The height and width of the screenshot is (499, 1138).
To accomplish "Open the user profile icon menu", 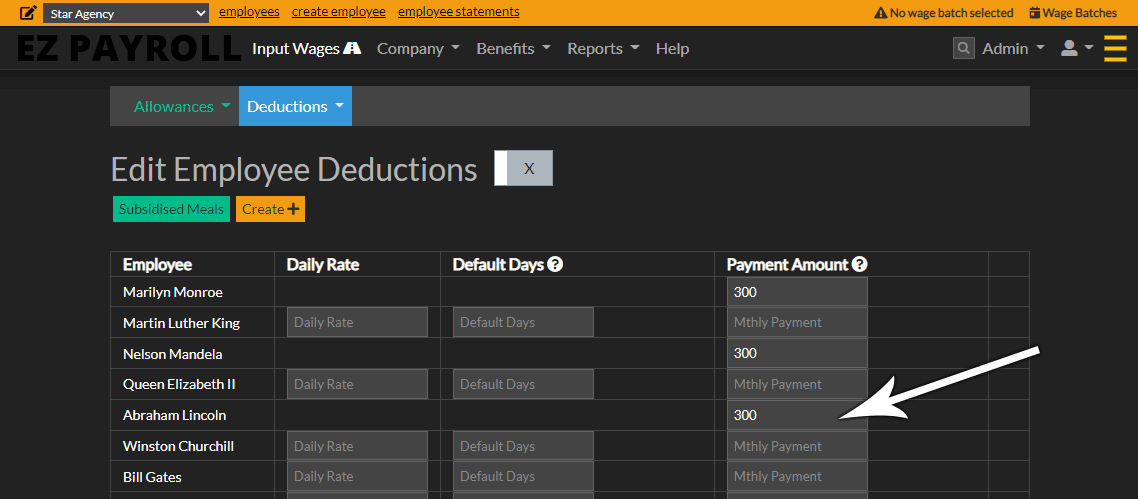I will pyautogui.click(x=1075, y=48).
